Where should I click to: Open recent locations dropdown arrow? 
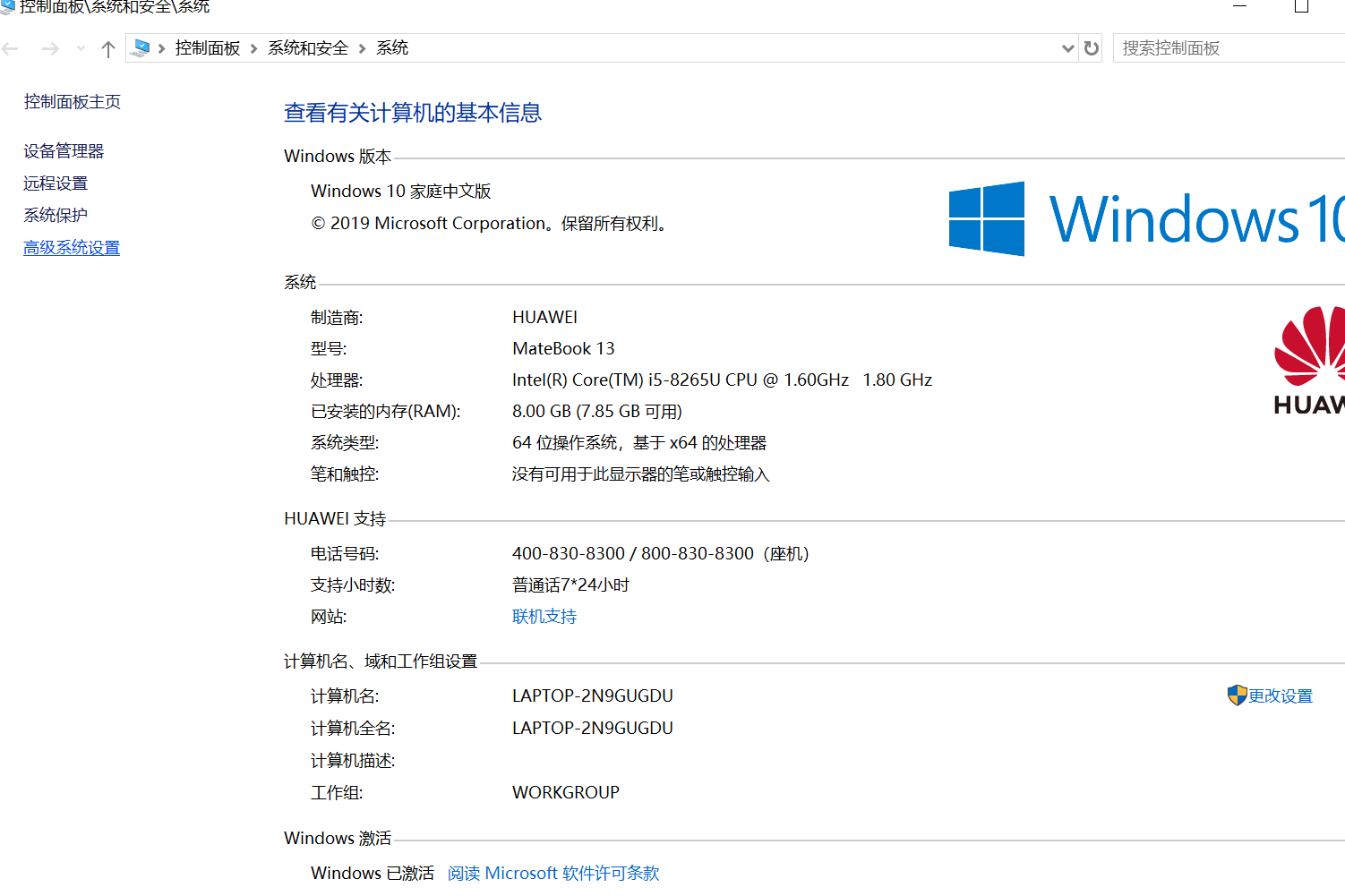click(x=81, y=48)
